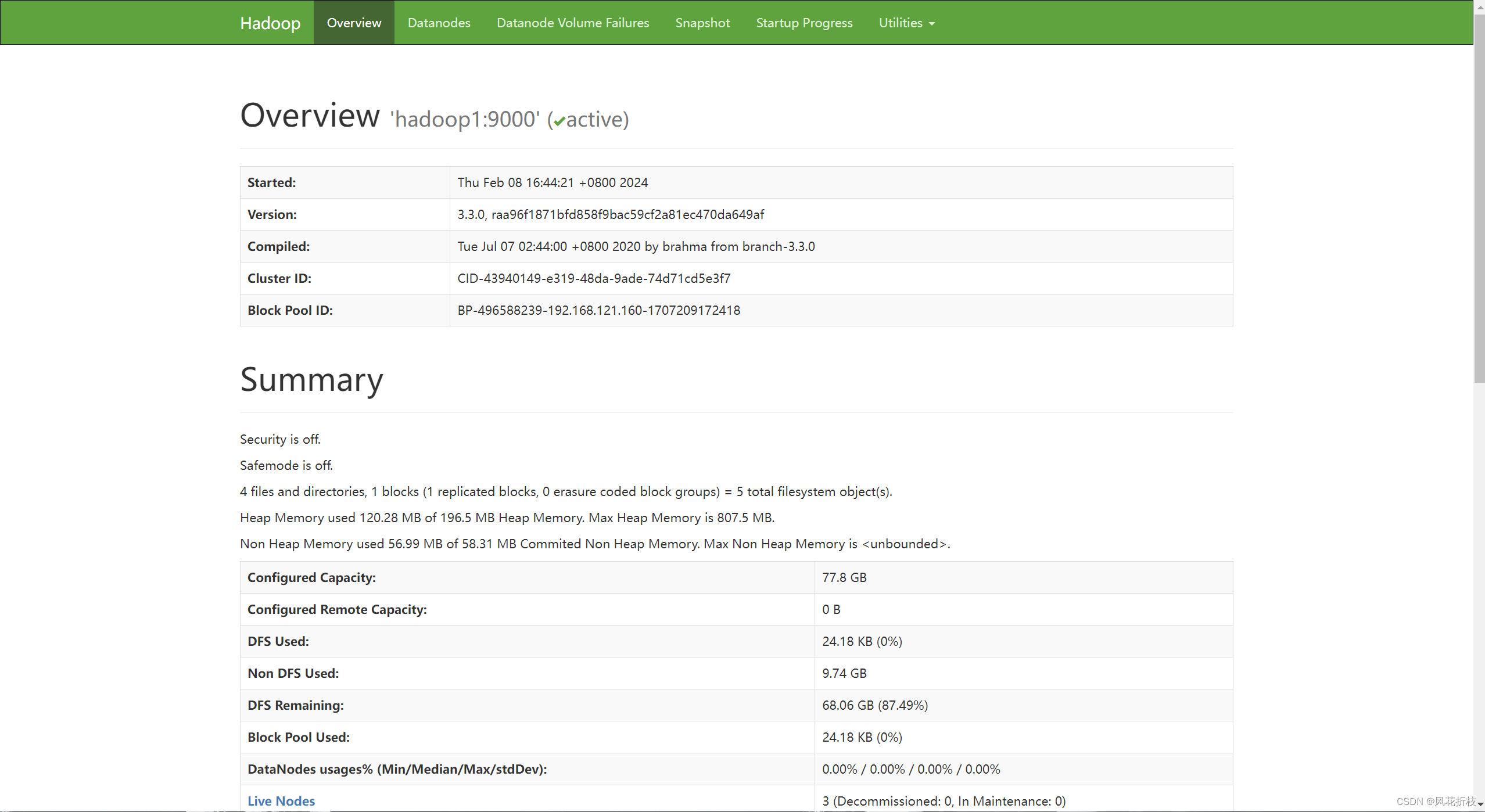Click the Hadoop brand logo link
The height and width of the screenshot is (812, 1485).
pyautogui.click(x=270, y=23)
